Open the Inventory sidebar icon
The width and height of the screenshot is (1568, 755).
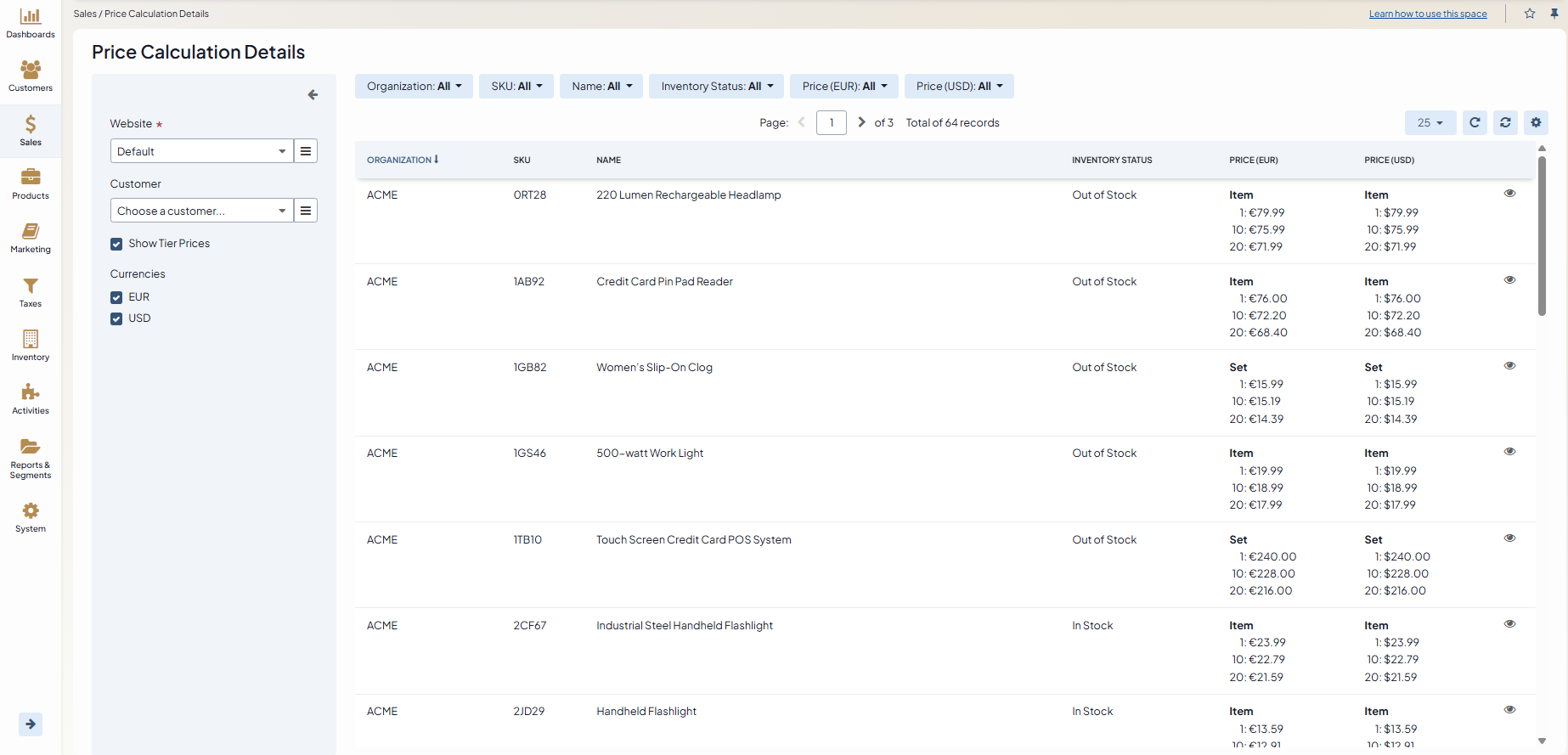31,346
